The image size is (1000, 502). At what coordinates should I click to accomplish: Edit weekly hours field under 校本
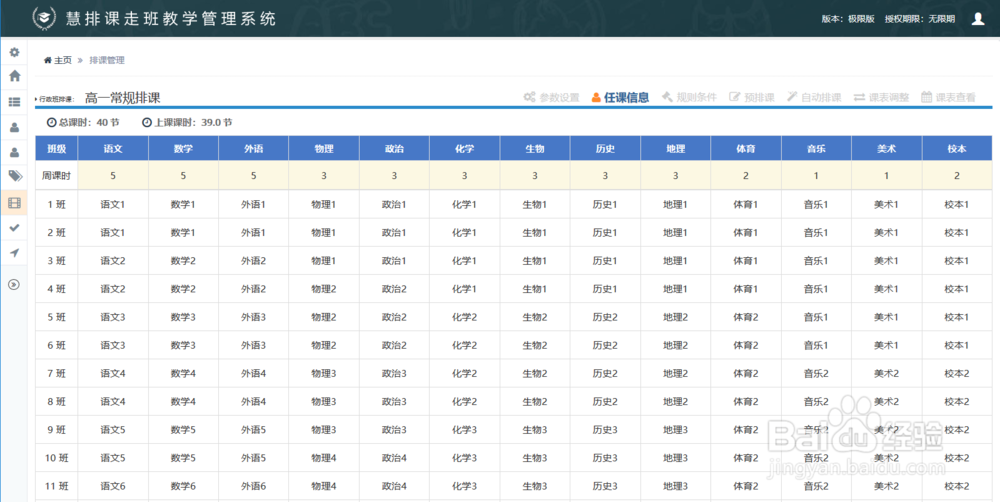point(957,175)
